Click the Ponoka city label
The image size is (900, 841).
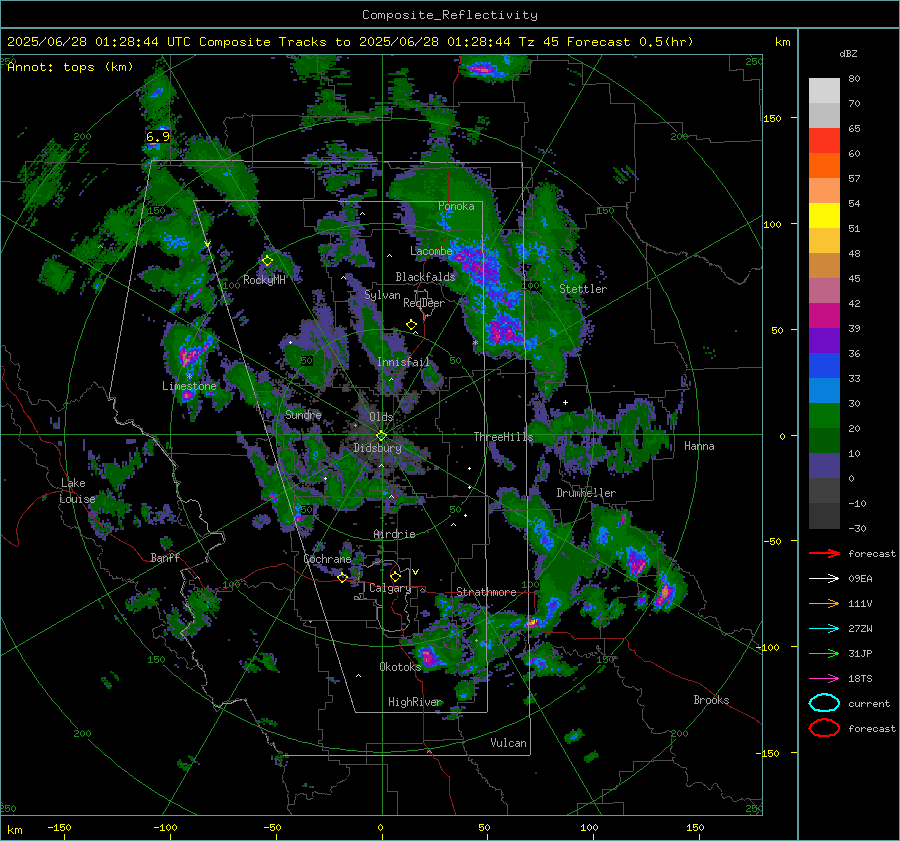coord(456,206)
